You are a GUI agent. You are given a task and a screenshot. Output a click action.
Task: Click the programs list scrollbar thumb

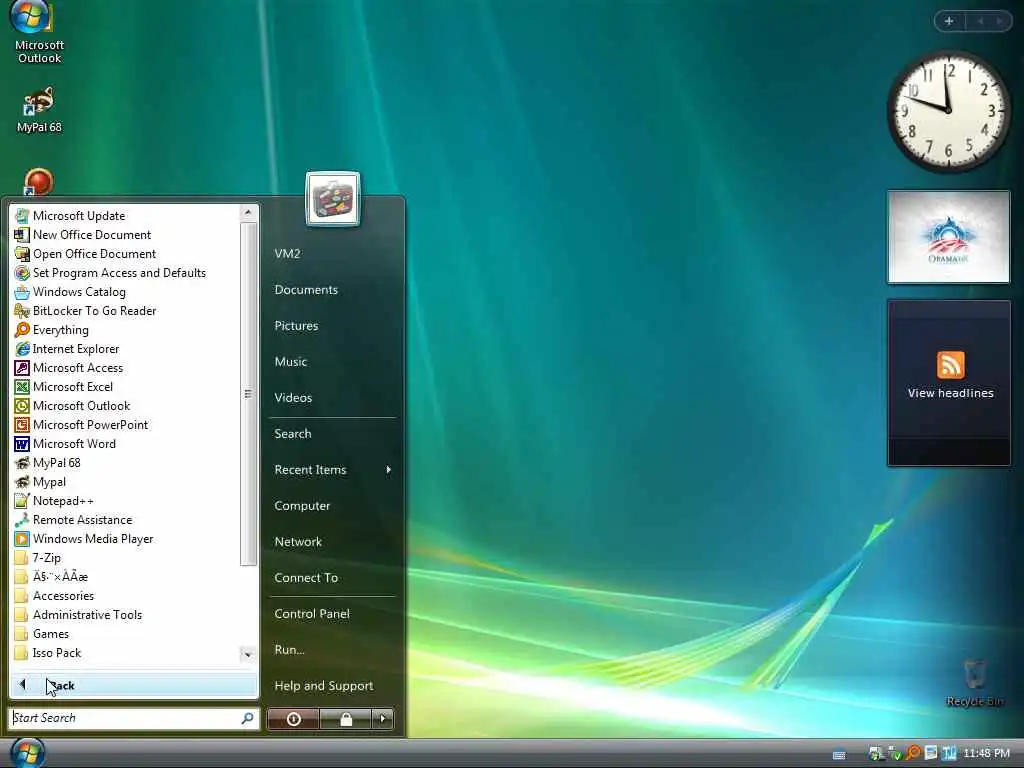tap(248, 394)
